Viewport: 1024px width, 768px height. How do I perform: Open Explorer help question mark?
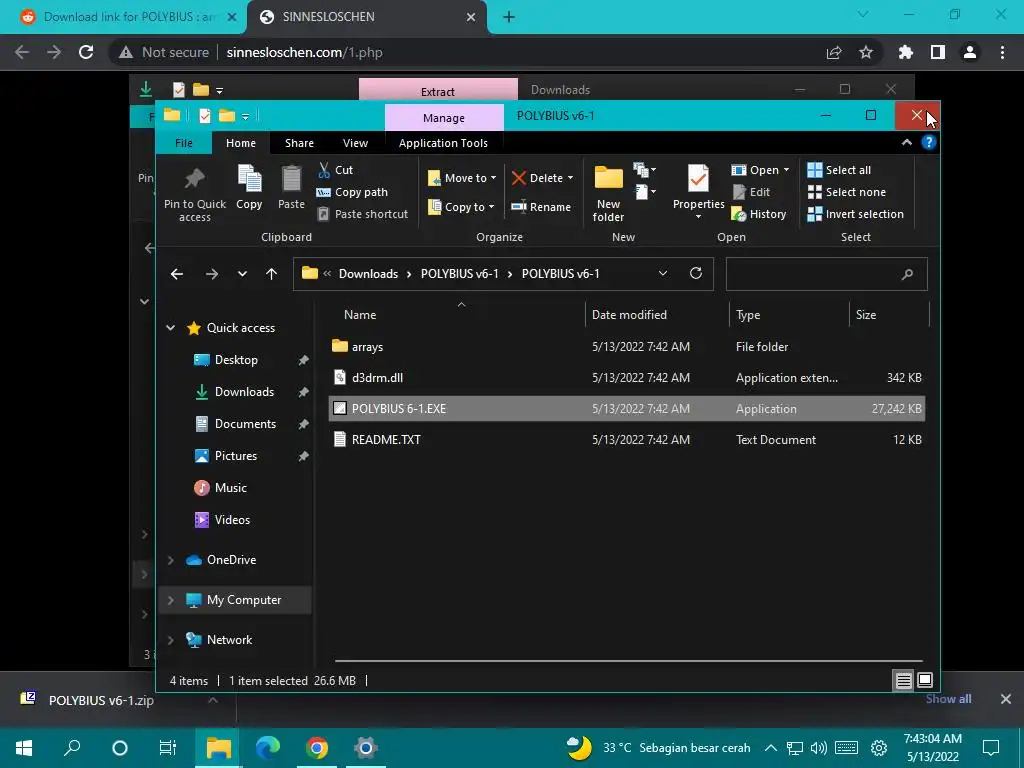(929, 142)
